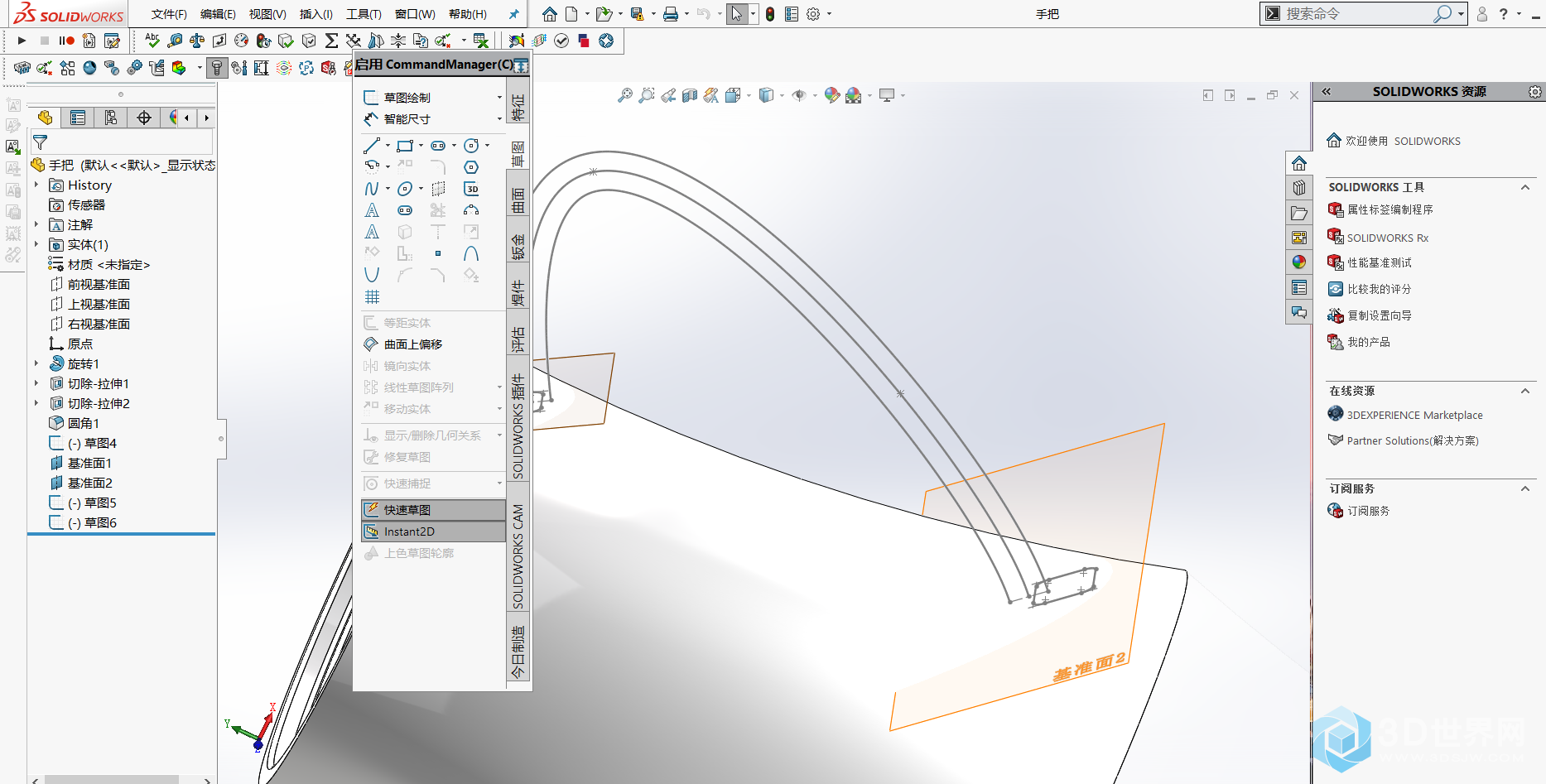Viewport: 1546px width, 784px height.
Task: Click 曲面上偏移 command
Action: pyautogui.click(x=412, y=344)
